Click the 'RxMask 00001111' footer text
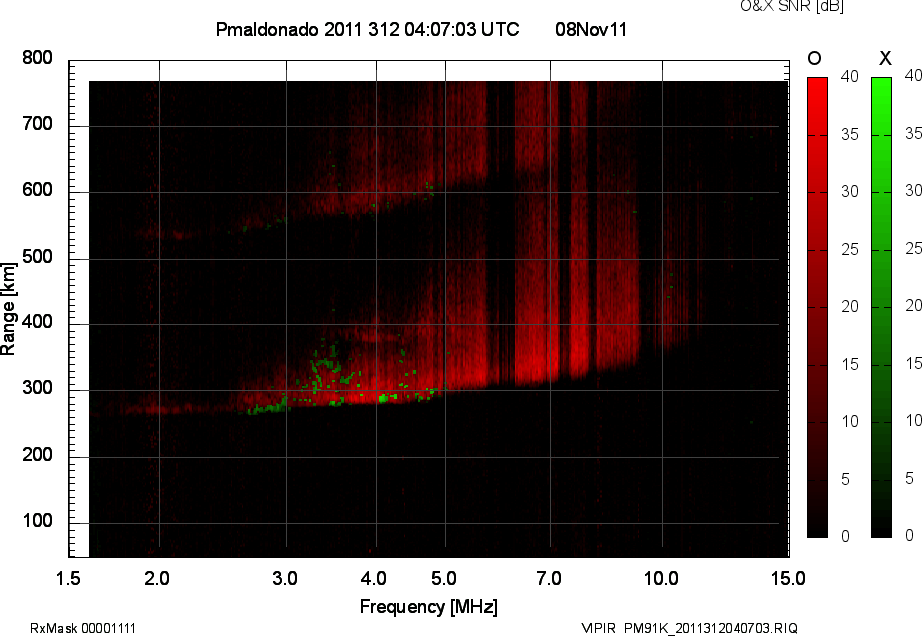 (83, 628)
